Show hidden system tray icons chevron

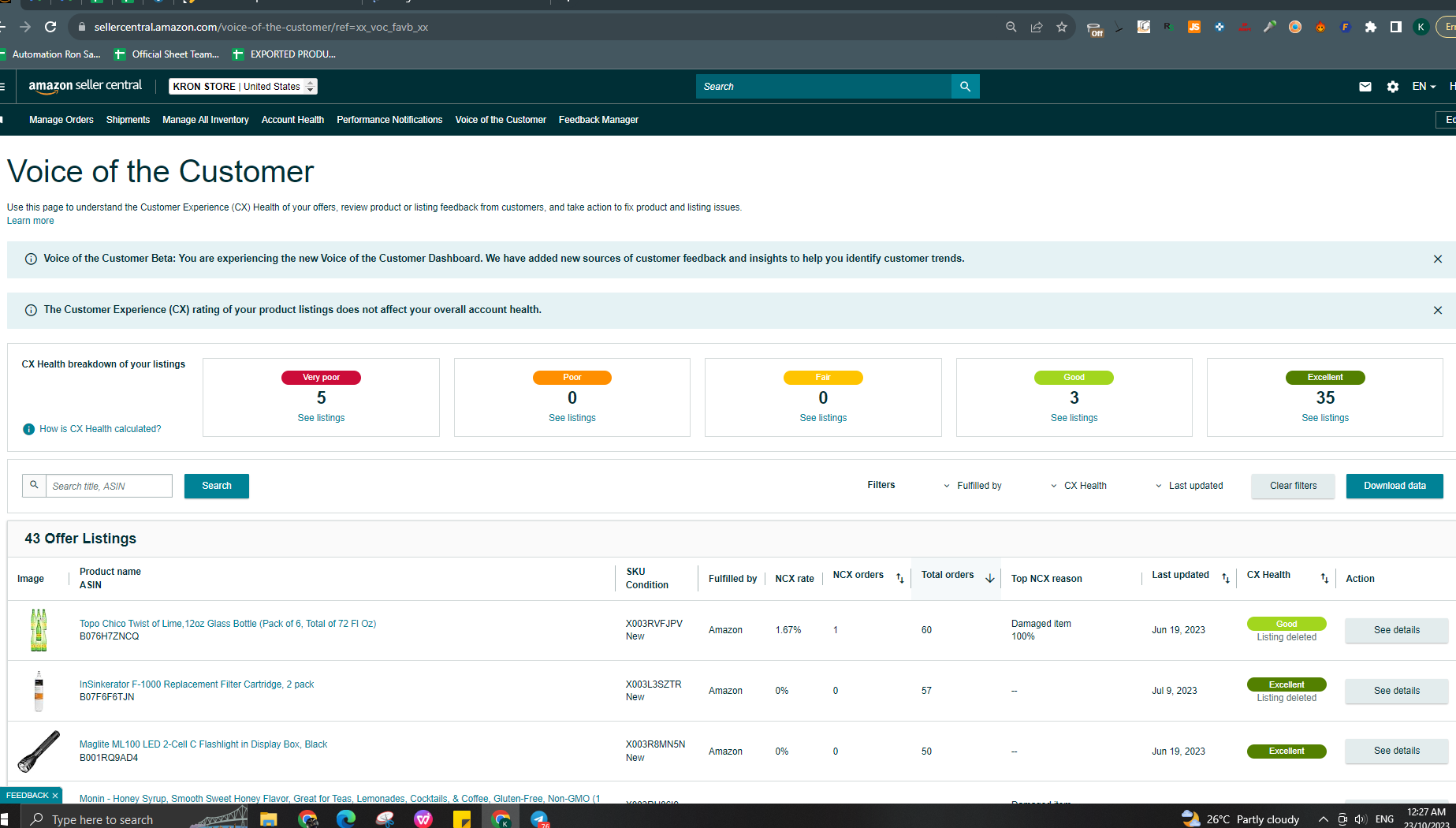1324,819
